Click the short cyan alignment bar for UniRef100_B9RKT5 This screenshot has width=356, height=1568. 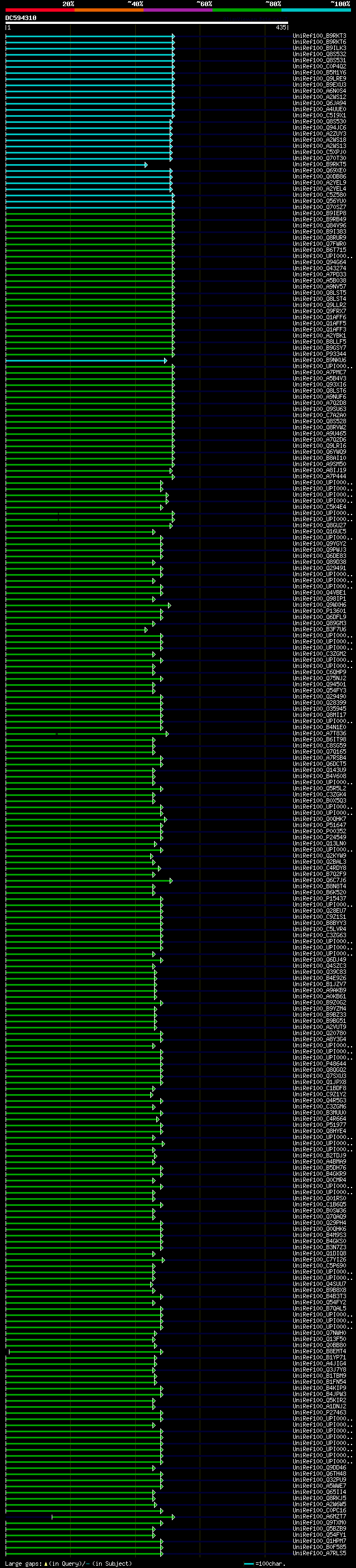[76, 165]
